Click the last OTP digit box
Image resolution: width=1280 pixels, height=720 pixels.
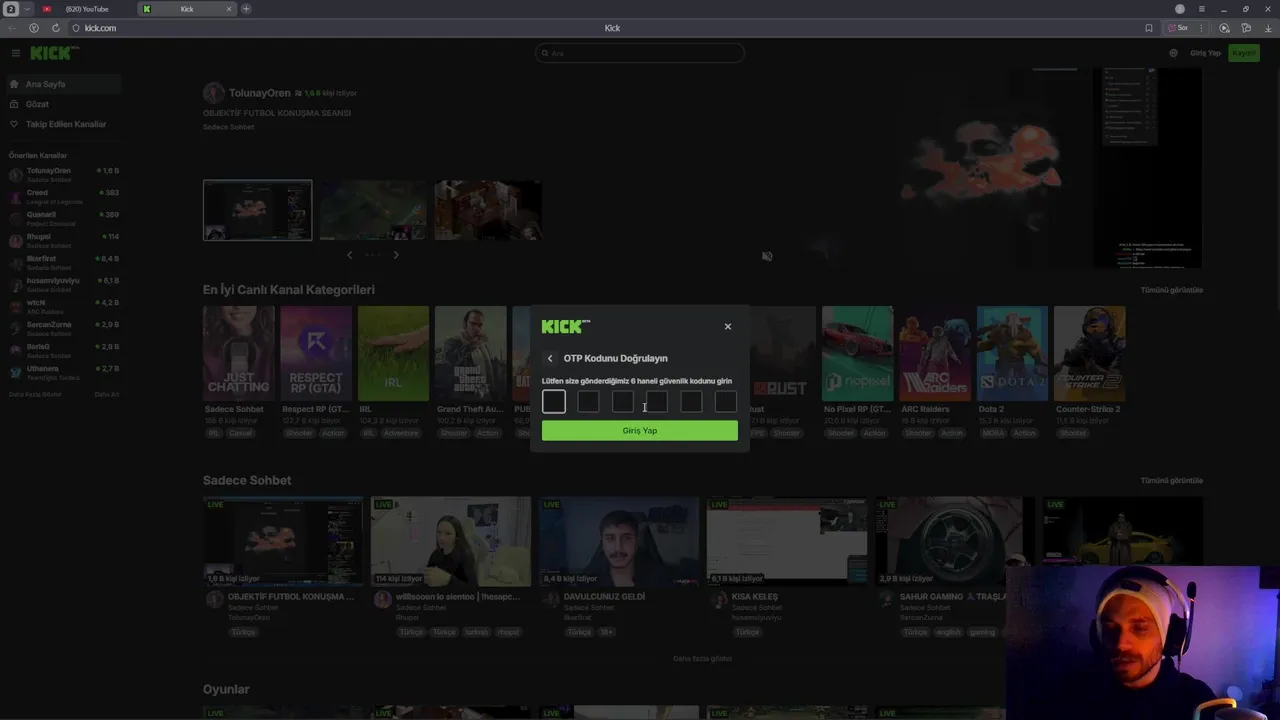726,401
